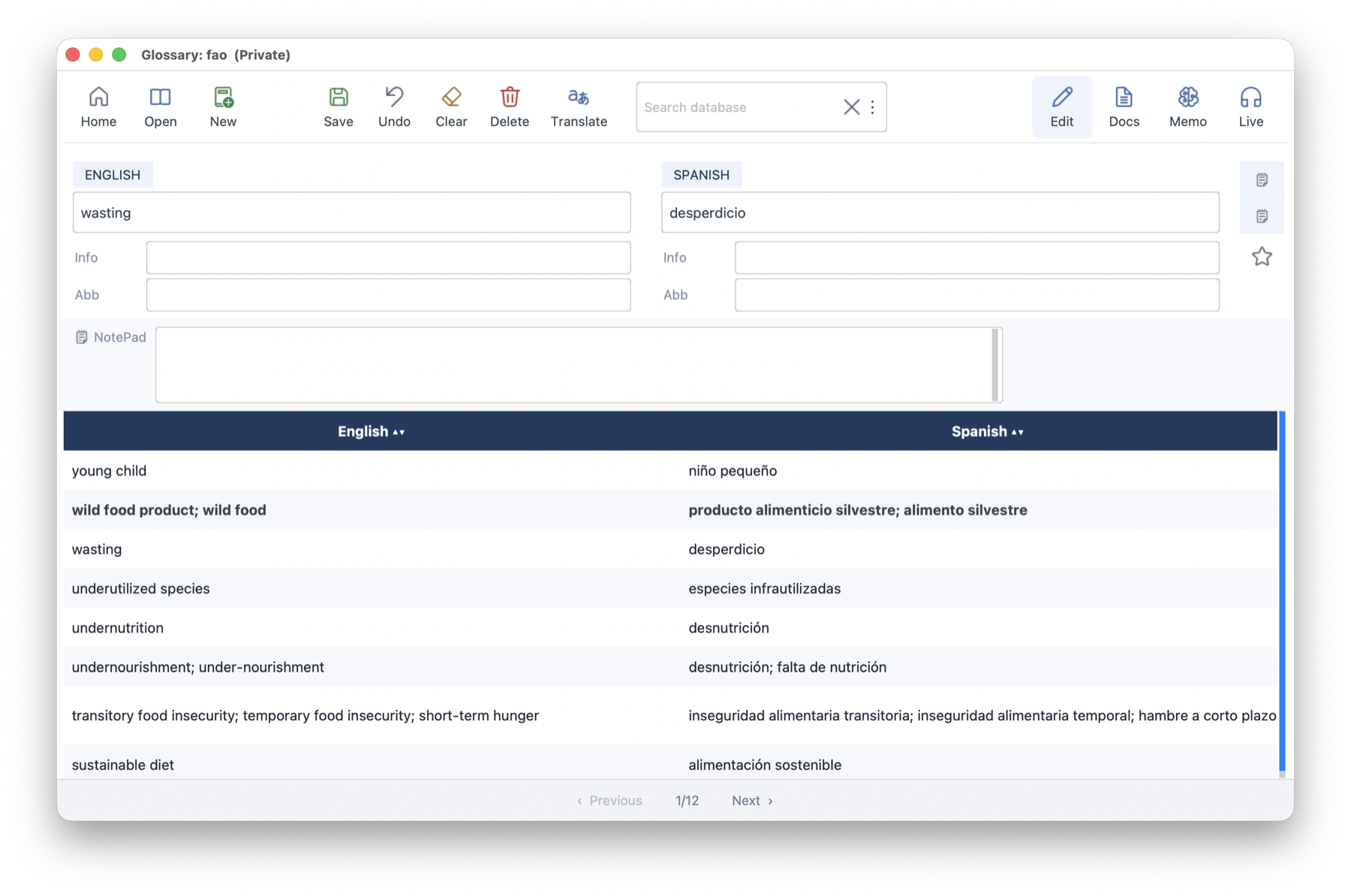Save the current entry
Screen dimensions: 1351x896
(339, 107)
